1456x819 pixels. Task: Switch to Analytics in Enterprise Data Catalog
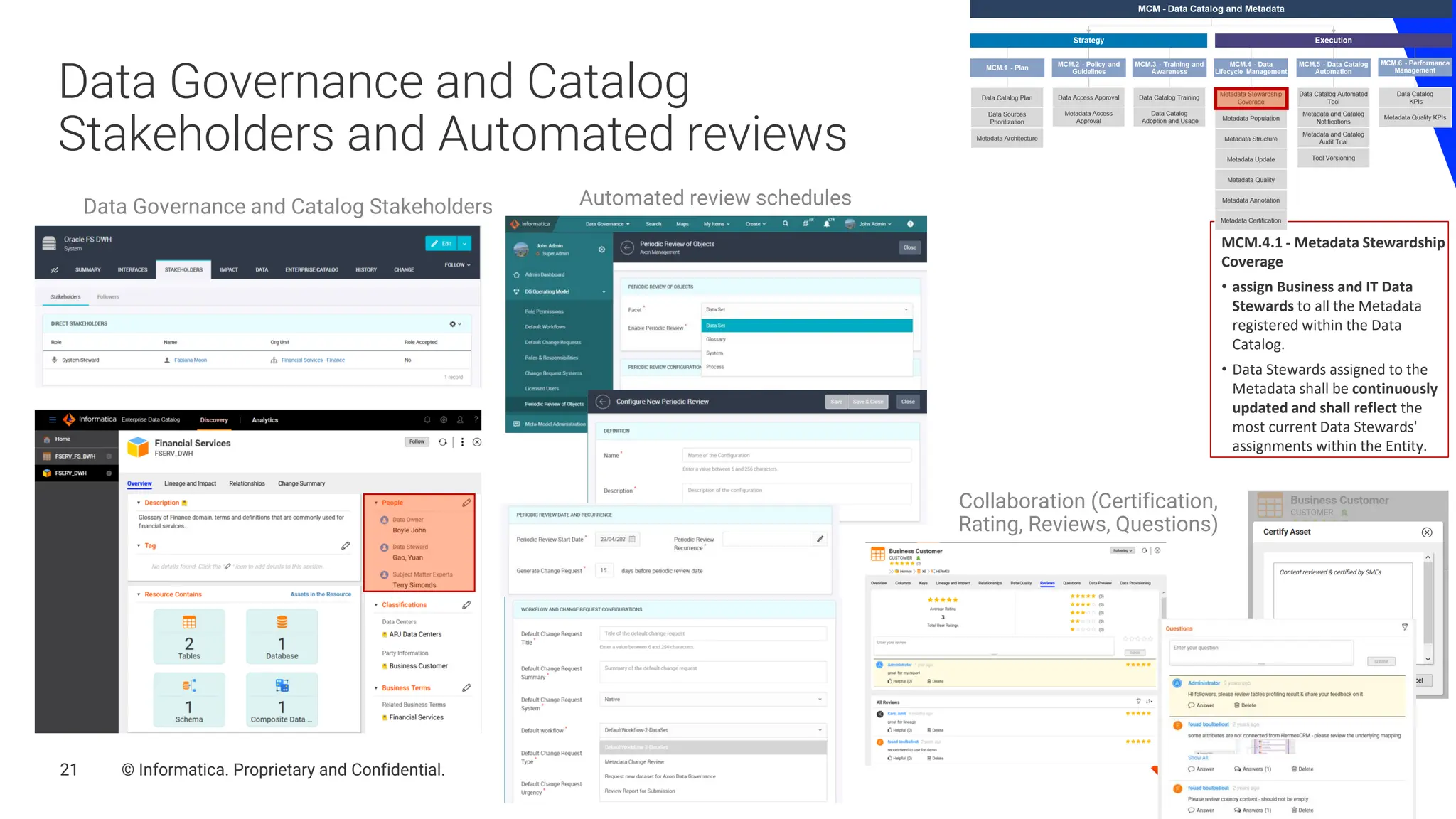pyautogui.click(x=264, y=420)
